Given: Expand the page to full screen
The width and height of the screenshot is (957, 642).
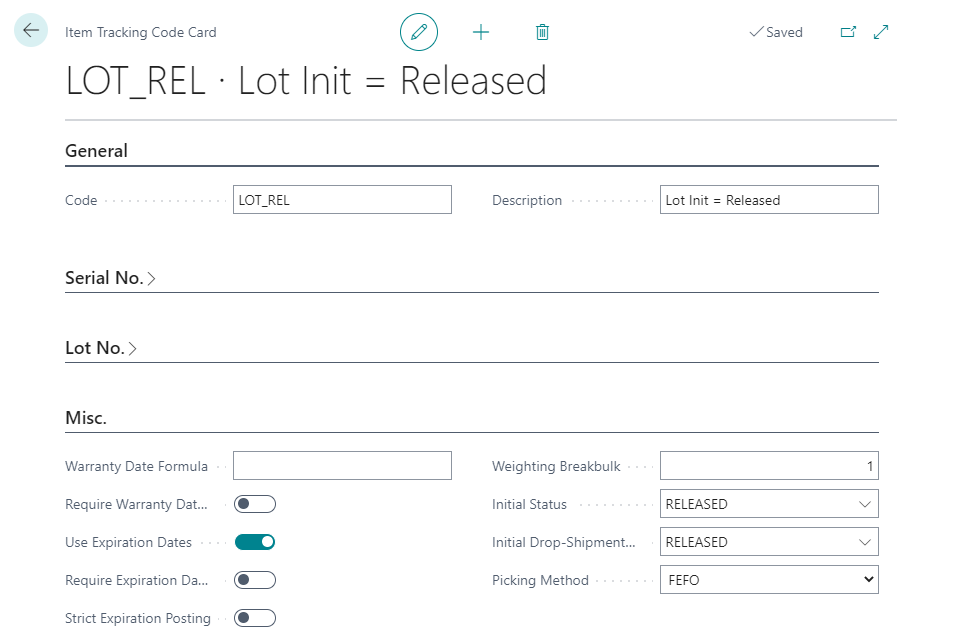Looking at the screenshot, I should (881, 32).
